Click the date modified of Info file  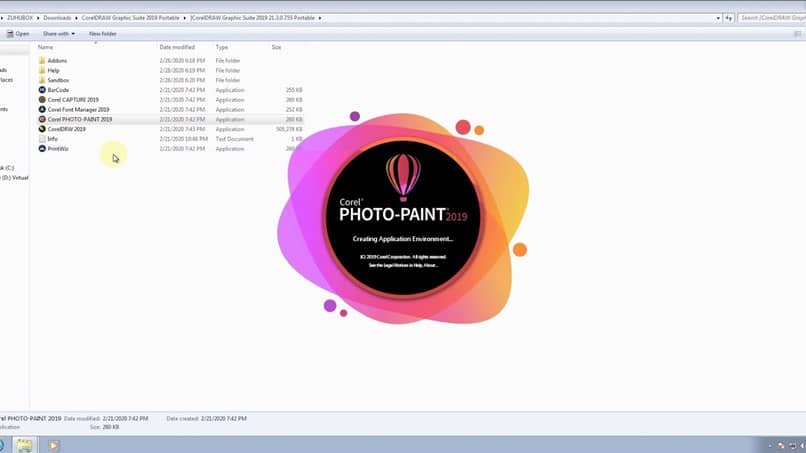pyautogui.click(x=184, y=139)
